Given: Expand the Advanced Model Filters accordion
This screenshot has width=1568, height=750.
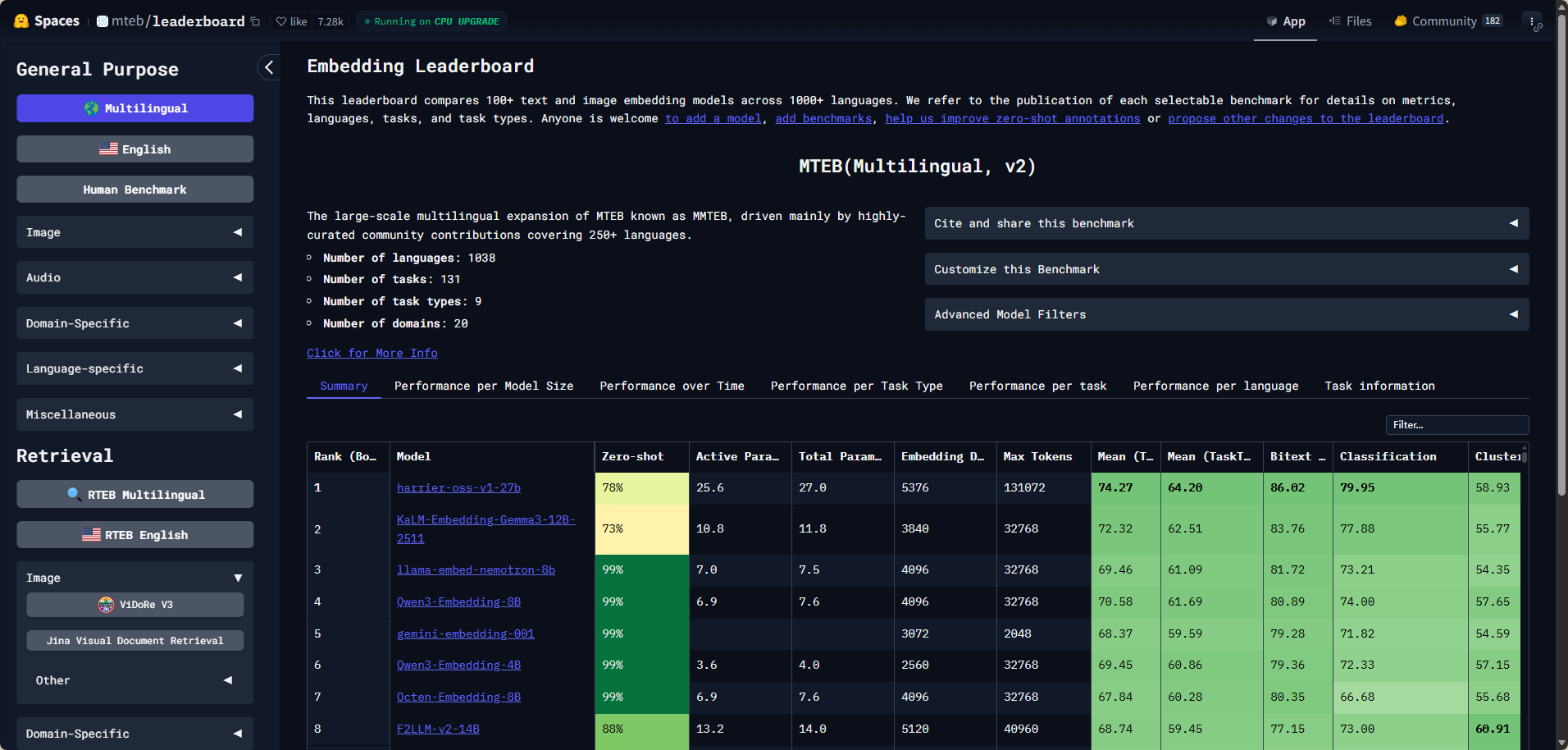Looking at the screenshot, I should [1227, 314].
